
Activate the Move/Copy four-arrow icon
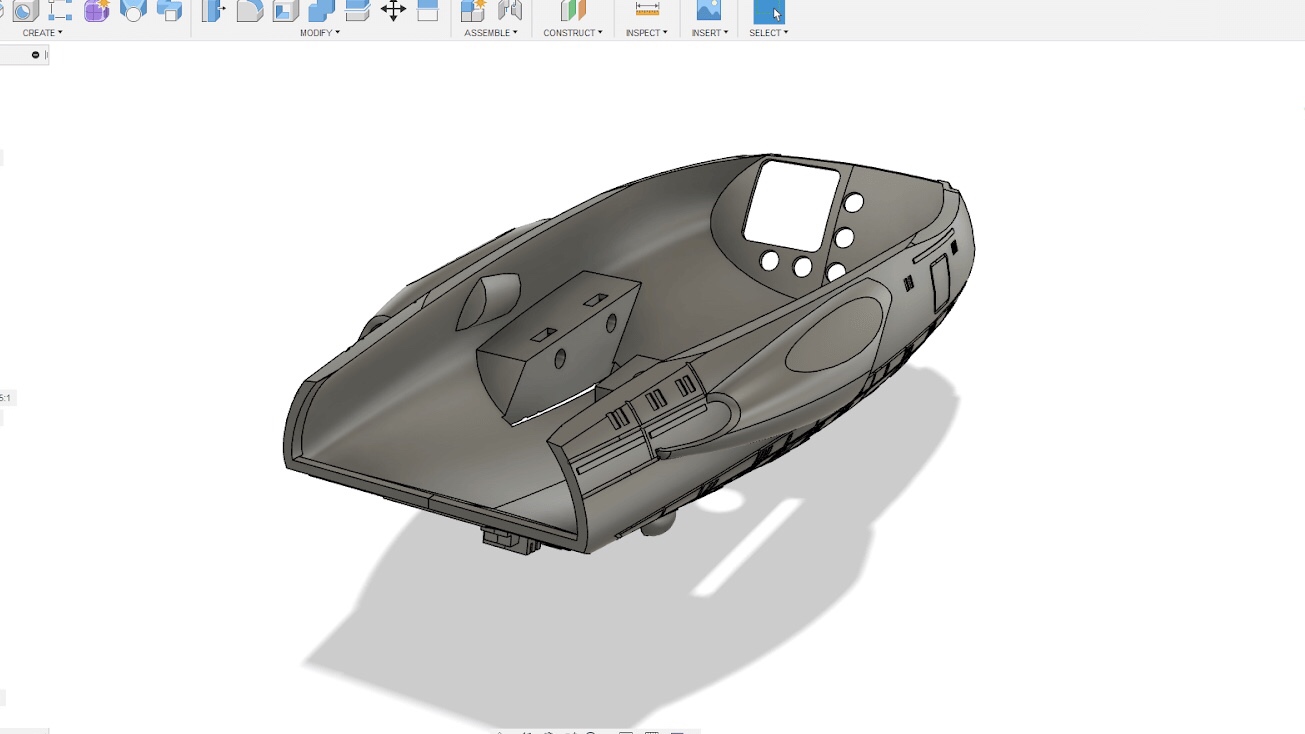coord(393,10)
